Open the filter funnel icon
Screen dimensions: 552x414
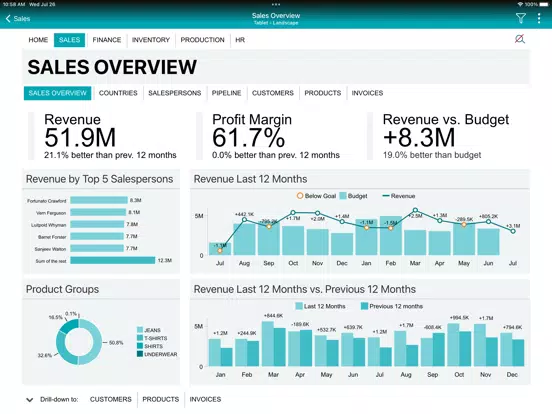pos(521,18)
